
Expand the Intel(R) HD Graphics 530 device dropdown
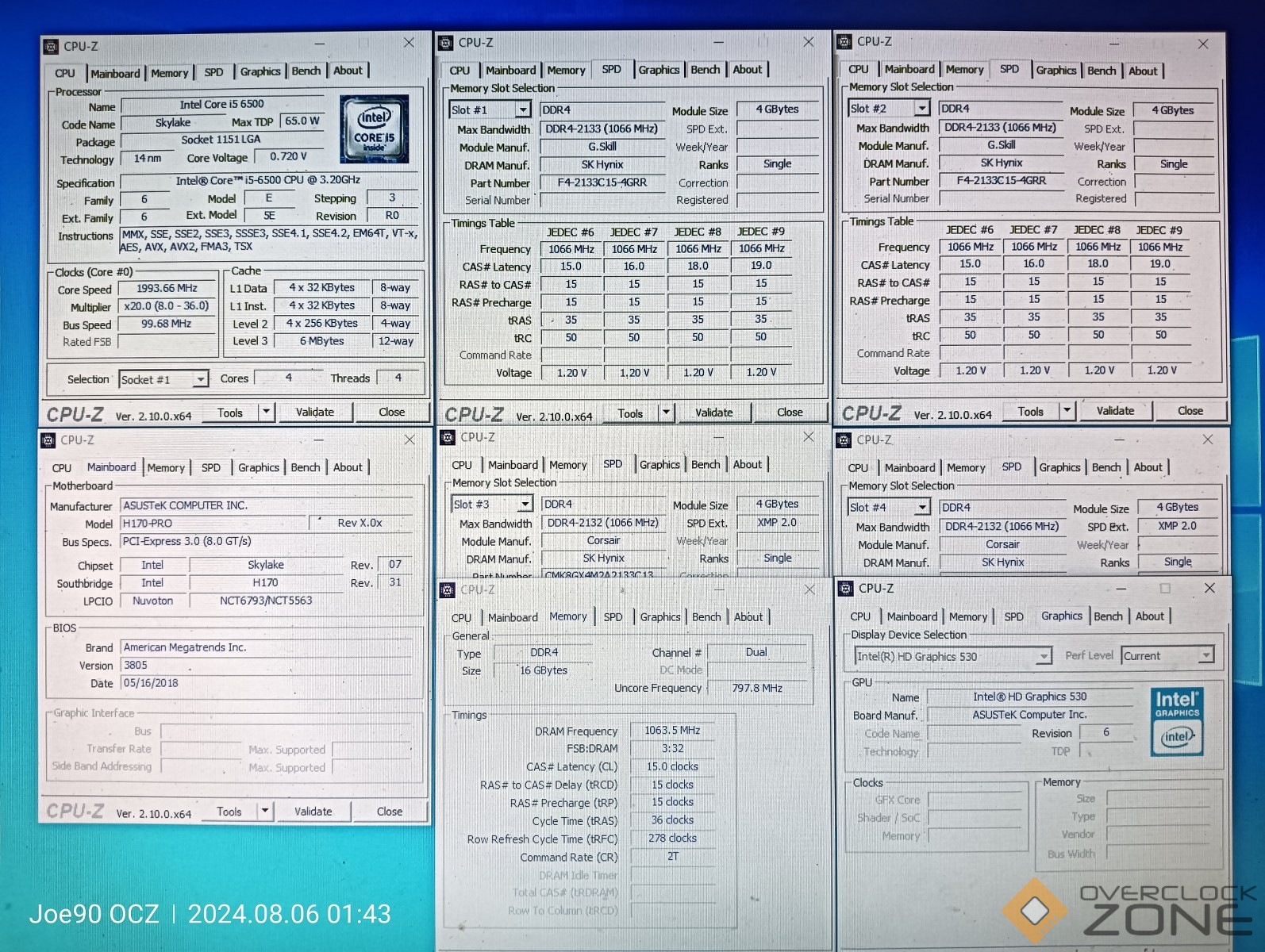pos(953,656)
